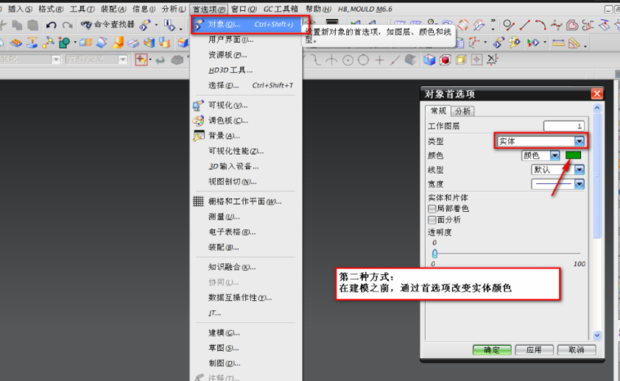Screen dimensions: 620x381
Task: Click the 可视化 menu entry icon
Action: click(198, 105)
